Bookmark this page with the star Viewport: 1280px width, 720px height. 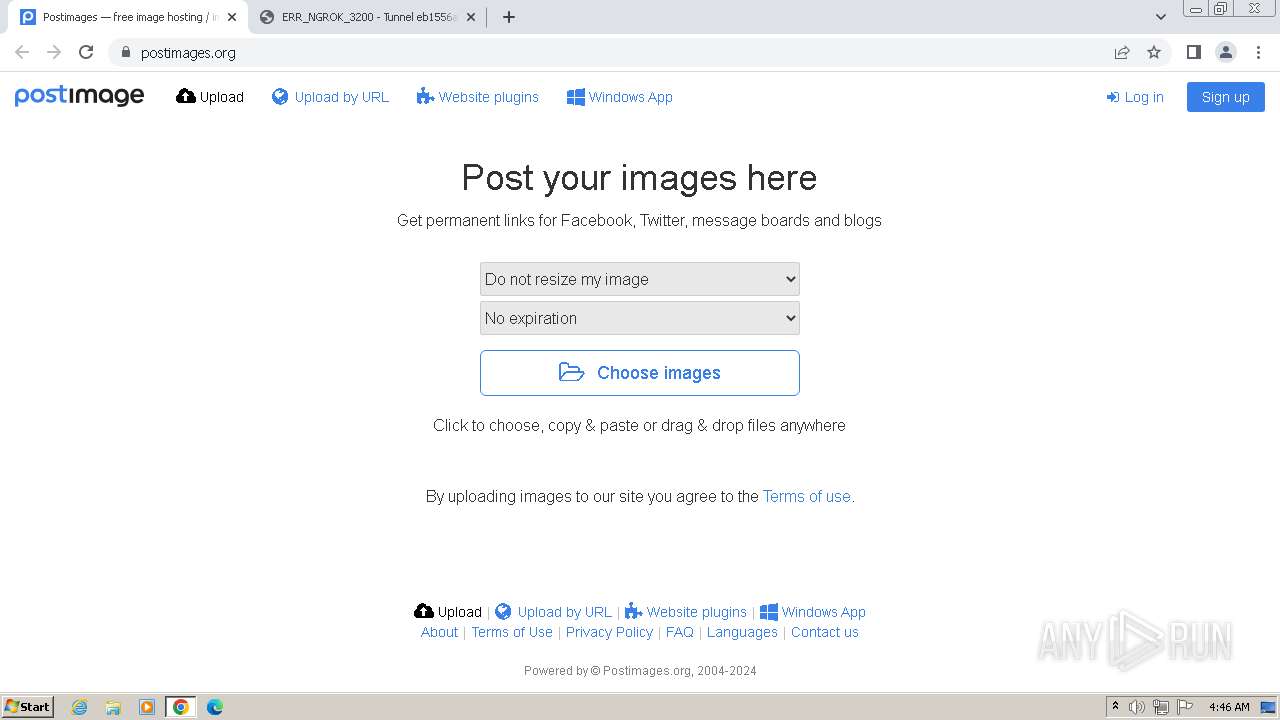(x=1154, y=52)
